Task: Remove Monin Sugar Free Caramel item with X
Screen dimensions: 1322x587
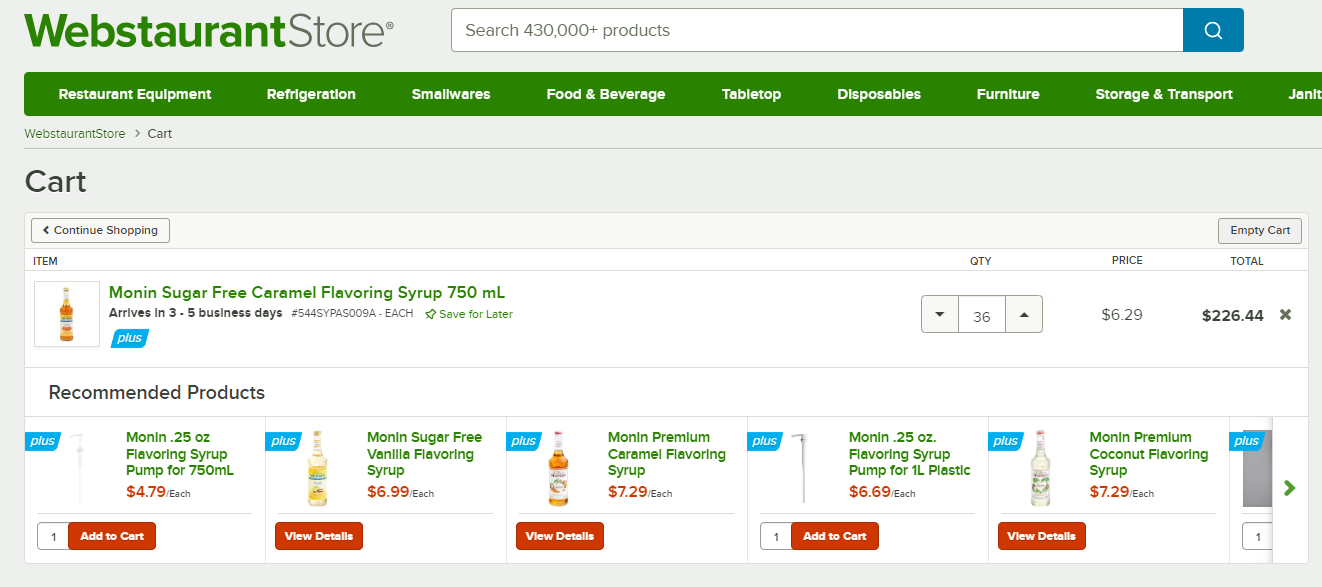Action: (x=1286, y=315)
